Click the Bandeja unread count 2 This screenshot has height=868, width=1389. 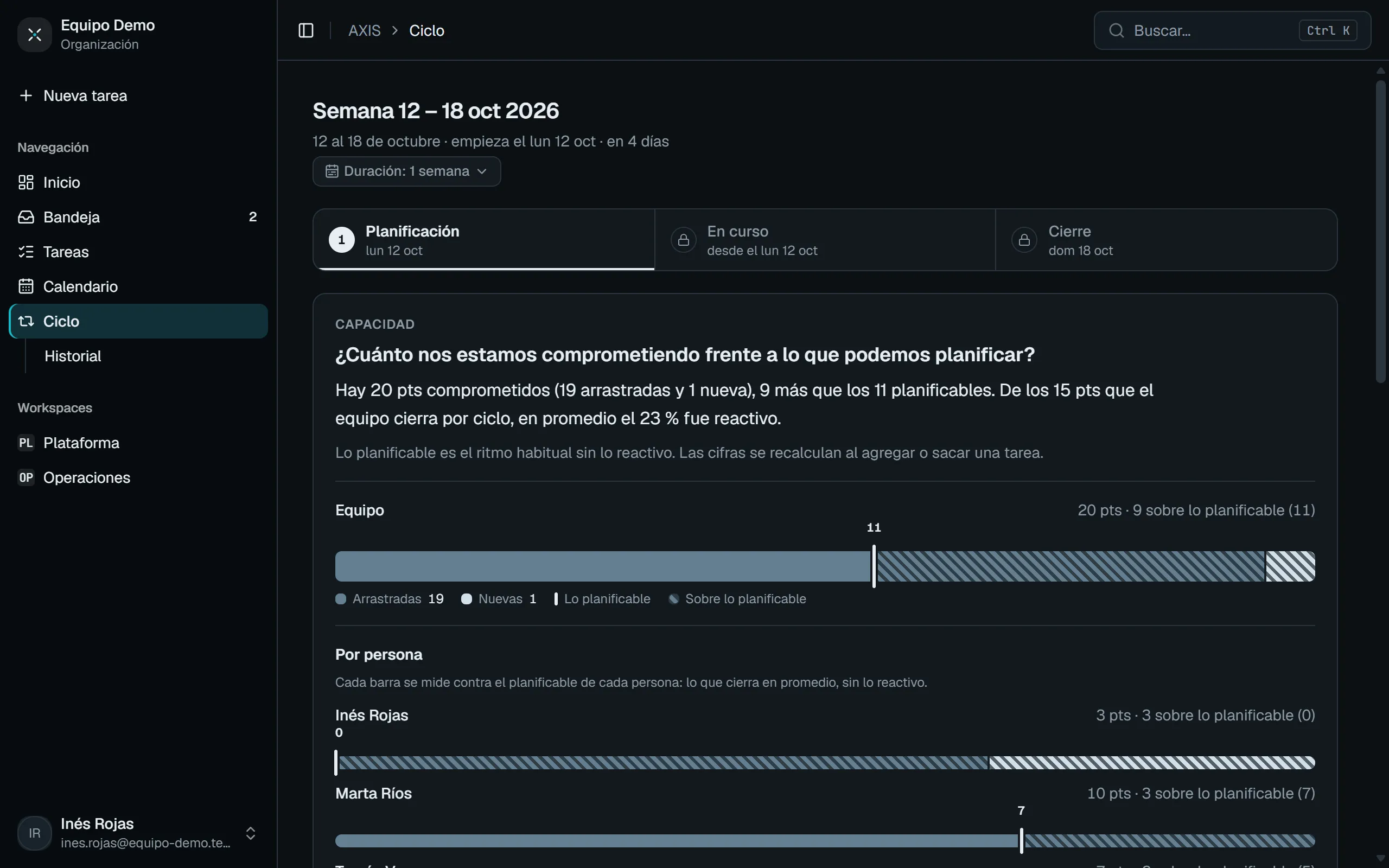pos(252,217)
